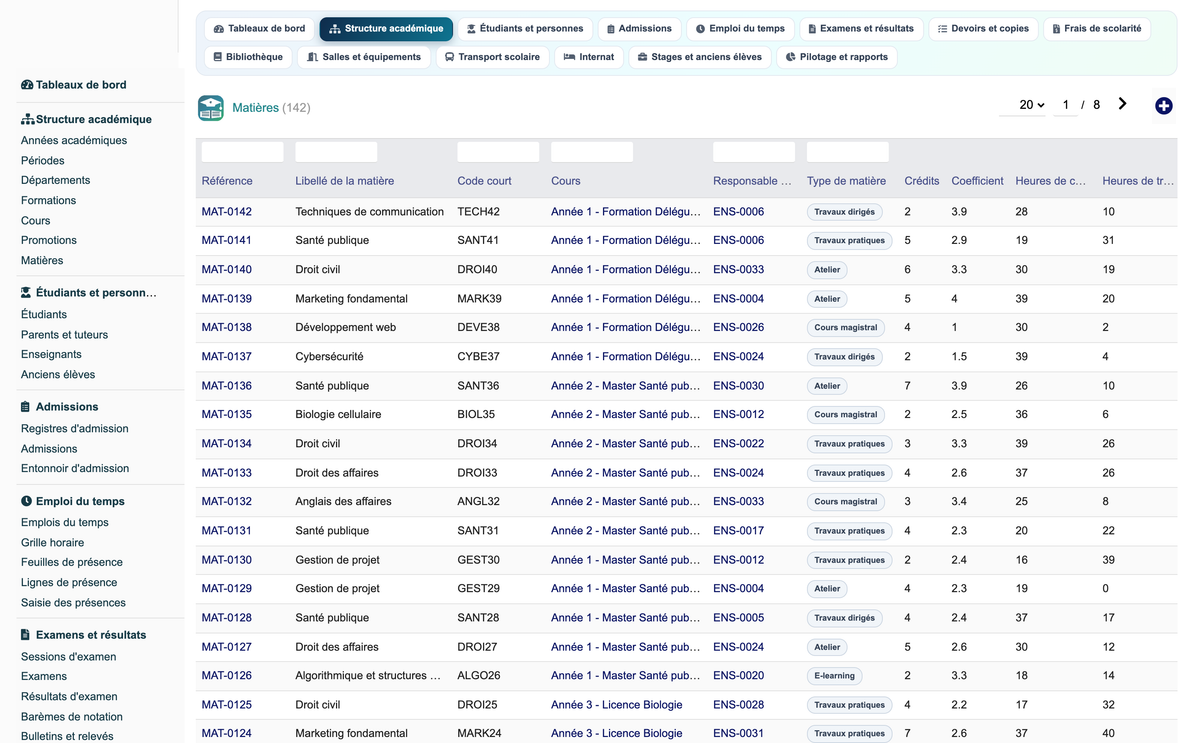Open the Devoirs et copies tab
The image size is (1200, 743).
pyautogui.click(x=984, y=29)
